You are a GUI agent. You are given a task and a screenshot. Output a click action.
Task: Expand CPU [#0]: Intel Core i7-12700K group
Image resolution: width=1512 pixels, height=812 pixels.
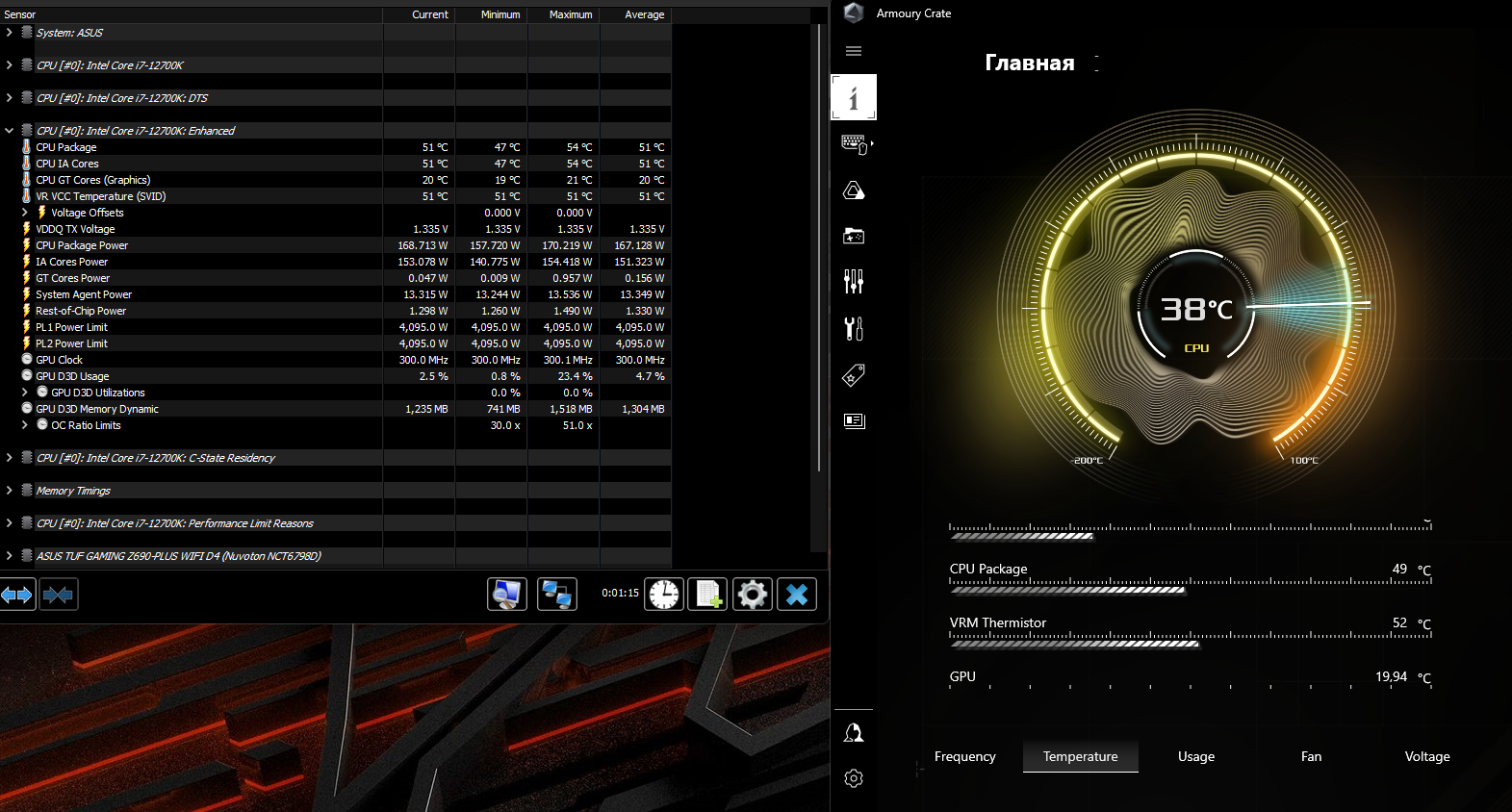10,65
